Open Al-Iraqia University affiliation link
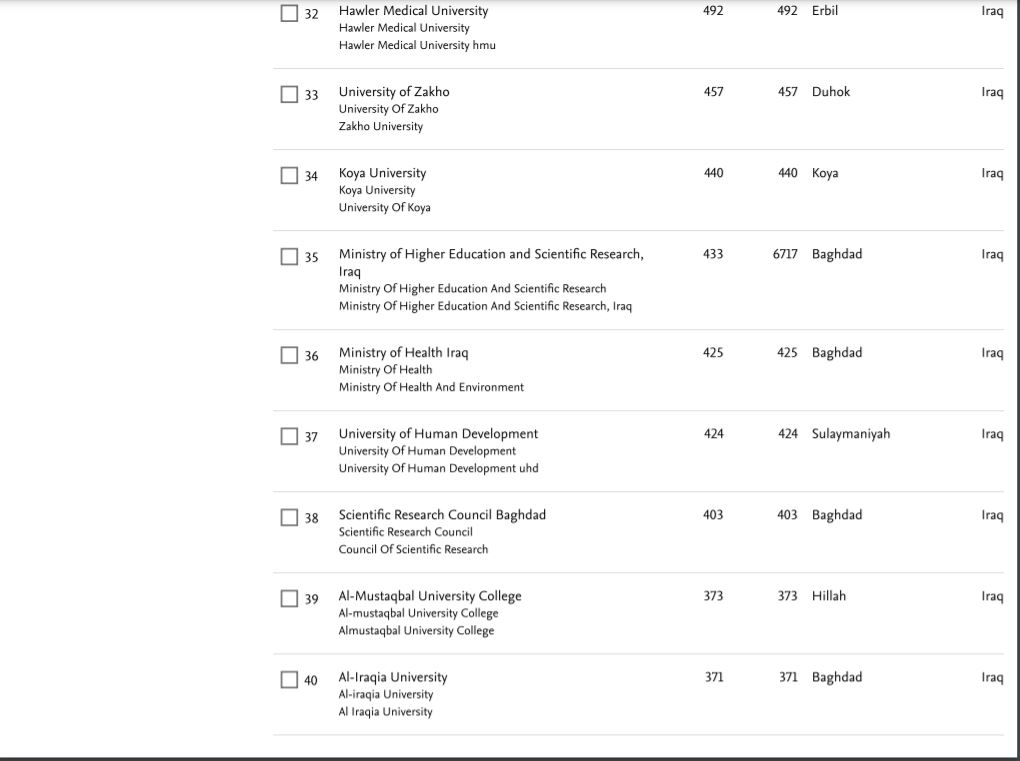 [393, 677]
